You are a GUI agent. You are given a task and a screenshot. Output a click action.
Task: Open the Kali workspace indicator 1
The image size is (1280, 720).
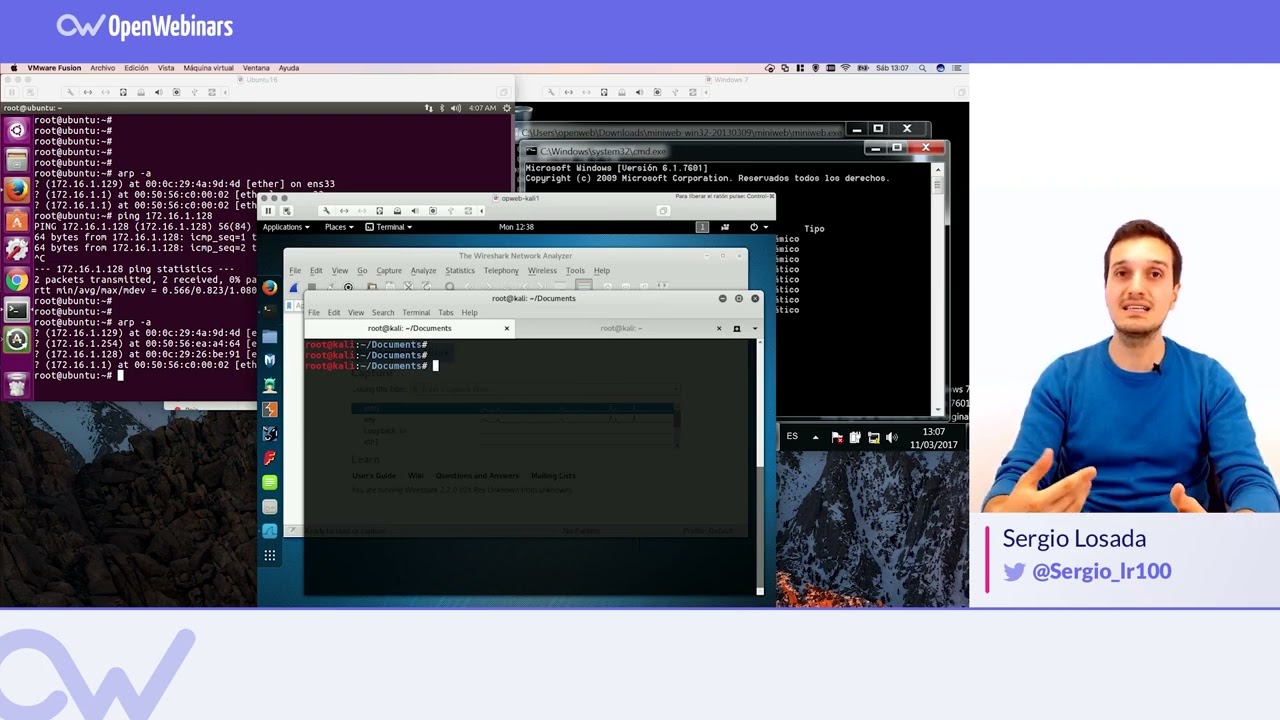(702, 227)
